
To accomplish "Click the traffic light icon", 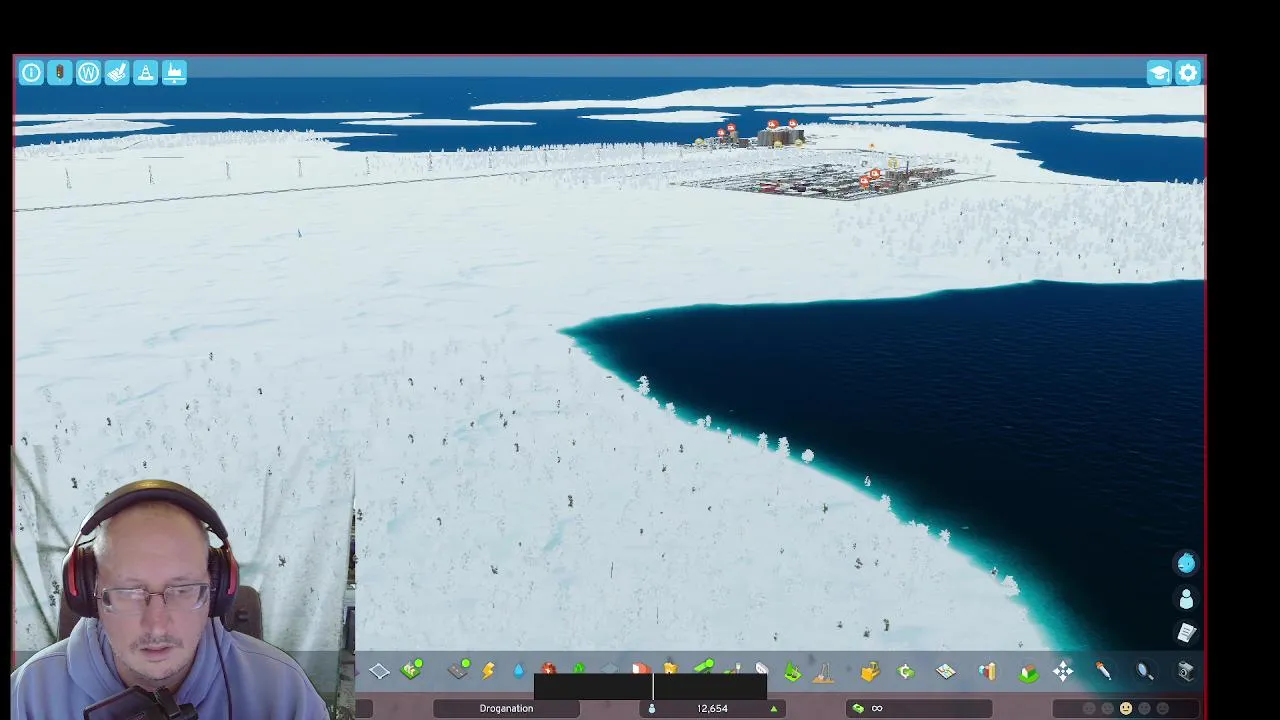I will pyautogui.click(x=60, y=72).
